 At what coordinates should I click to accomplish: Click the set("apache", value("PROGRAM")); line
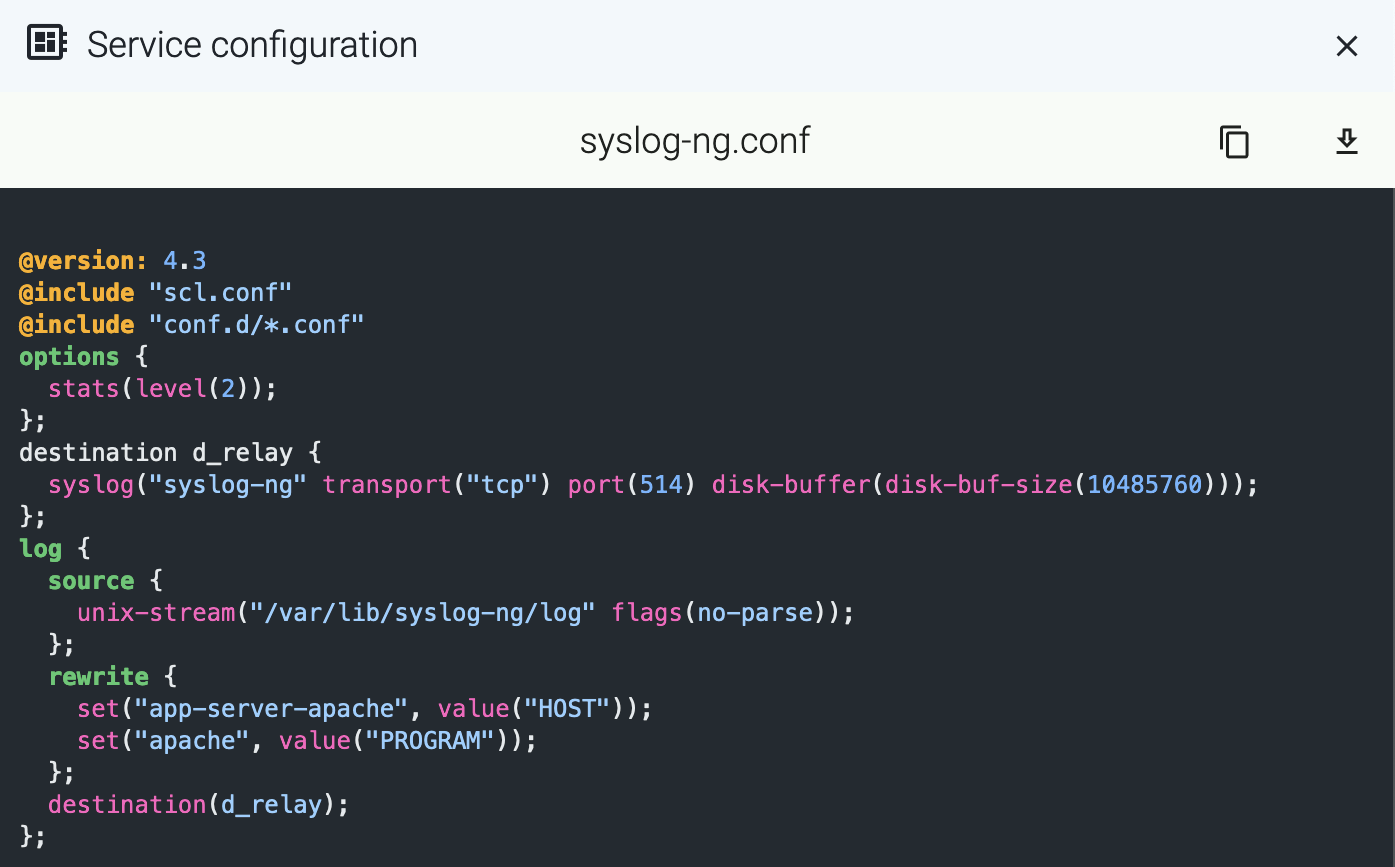[x=307, y=741]
